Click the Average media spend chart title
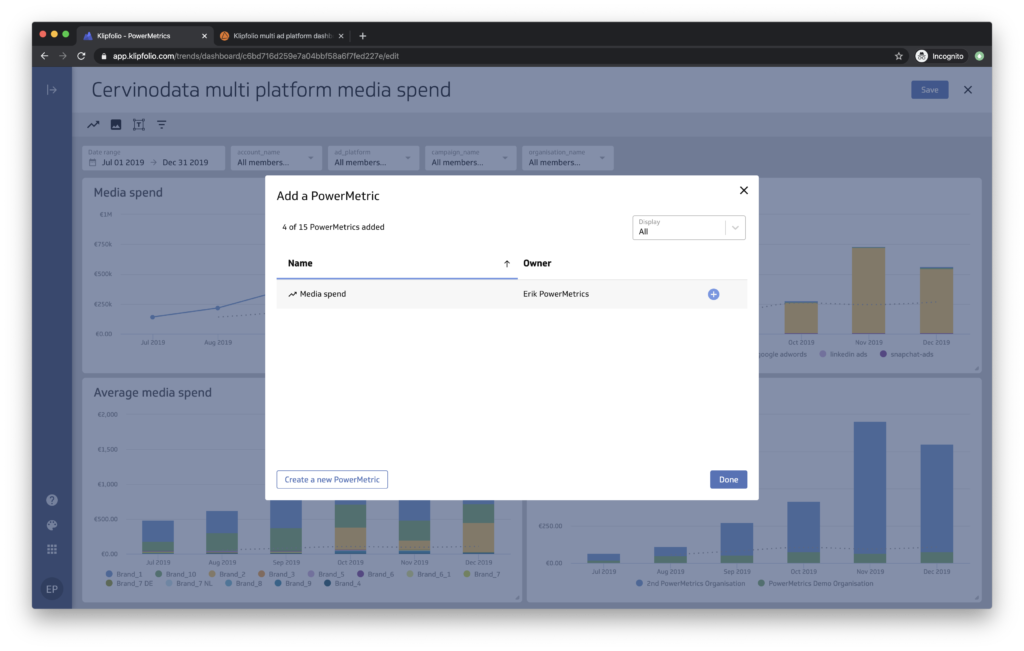The height and width of the screenshot is (651, 1024). 153,392
